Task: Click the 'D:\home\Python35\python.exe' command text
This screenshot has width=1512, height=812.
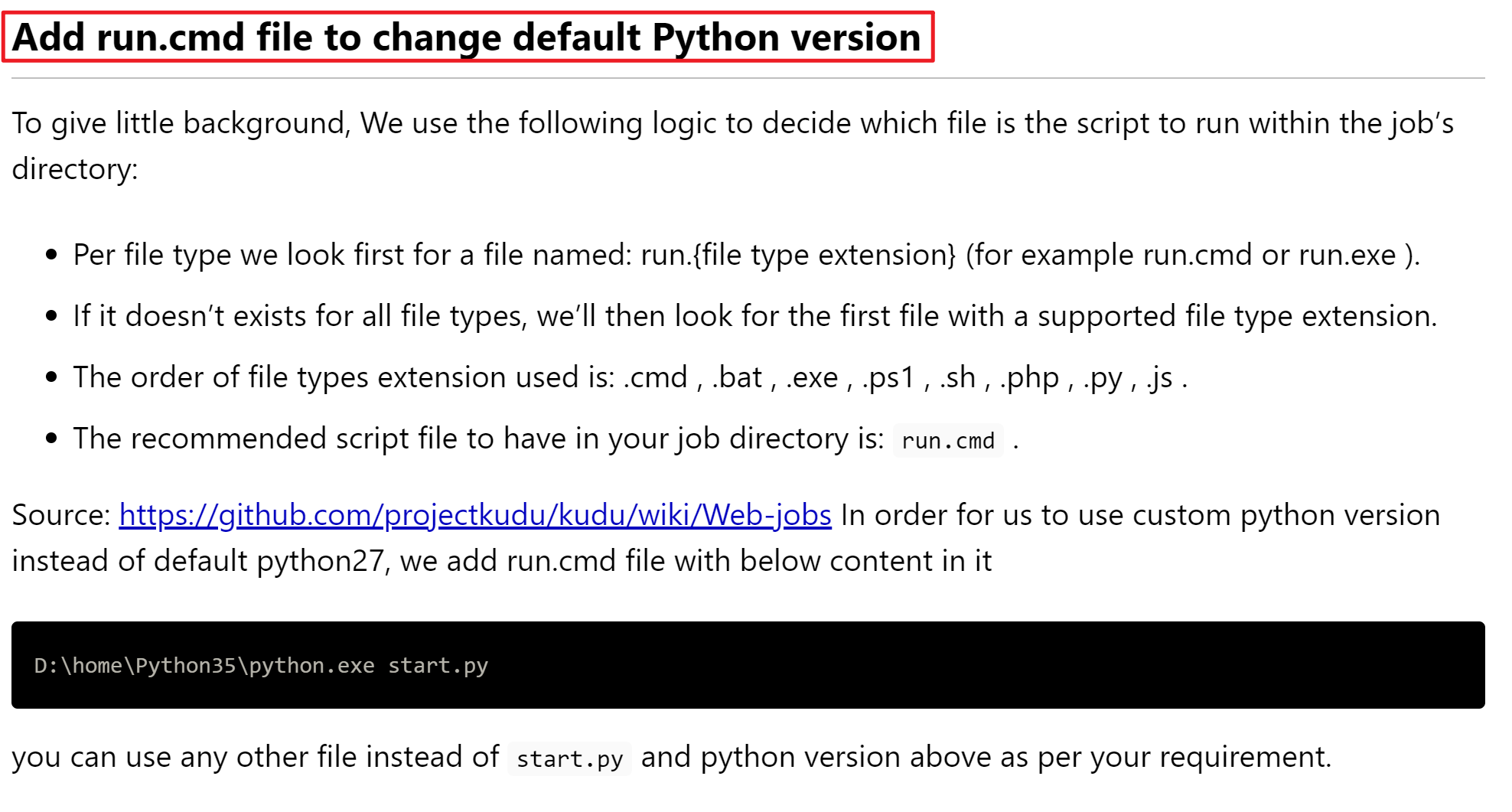Action: [204, 666]
